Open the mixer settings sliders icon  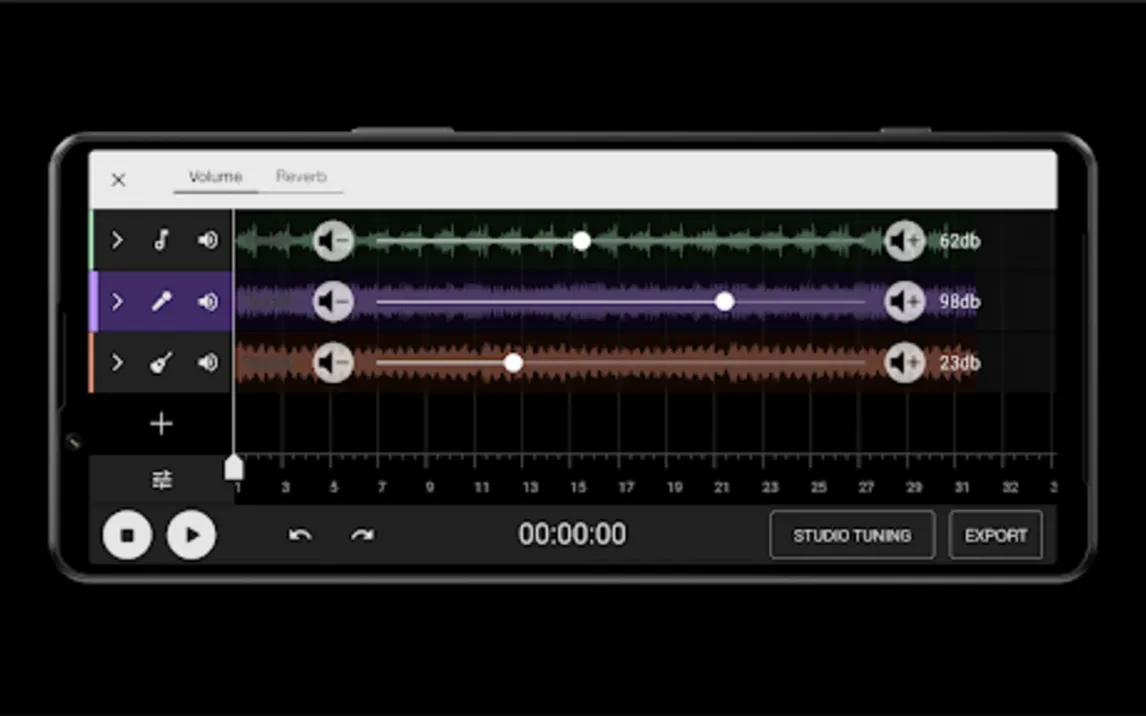click(161, 481)
